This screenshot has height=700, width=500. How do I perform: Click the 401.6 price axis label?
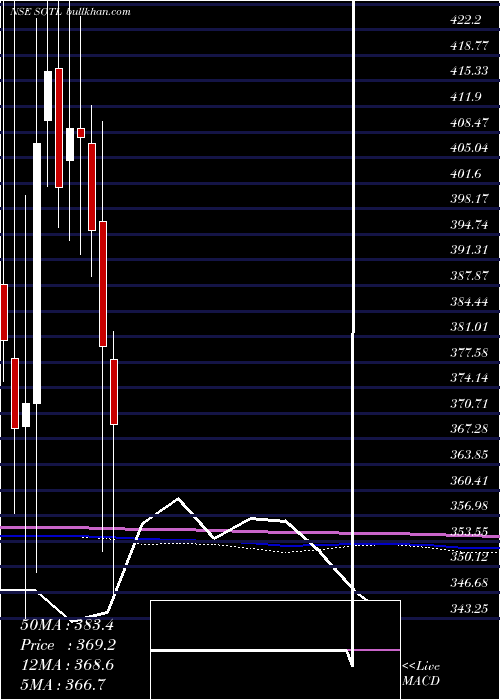pyautogui.click(x=468, y=173)
